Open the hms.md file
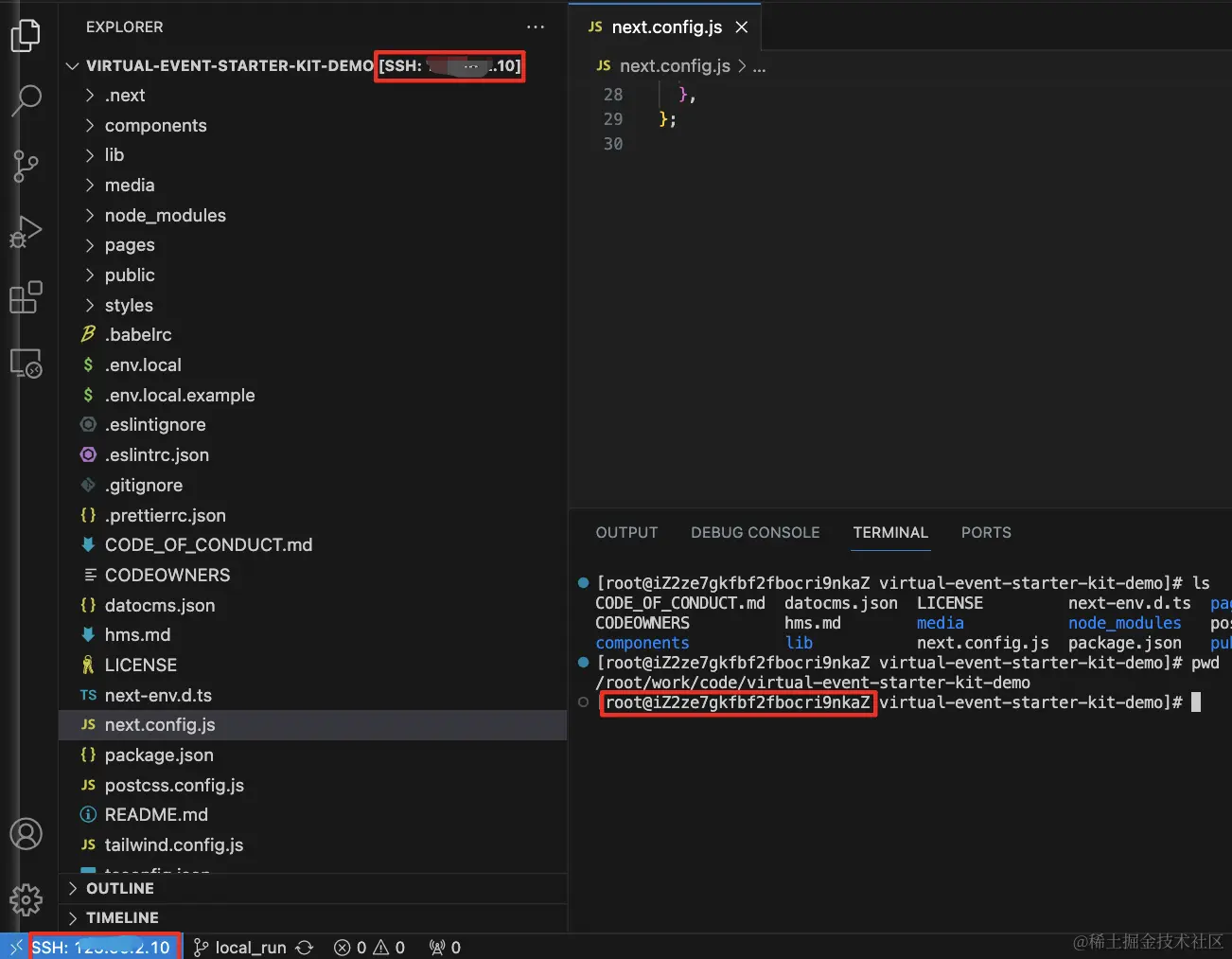This screenshot has height=959, width=1232. coord(312,635)
